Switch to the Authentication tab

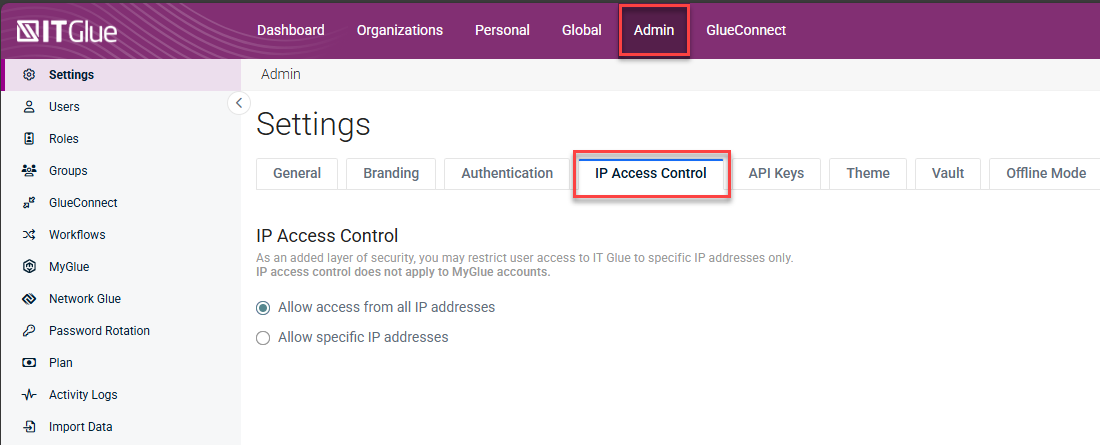pos(507,173)
